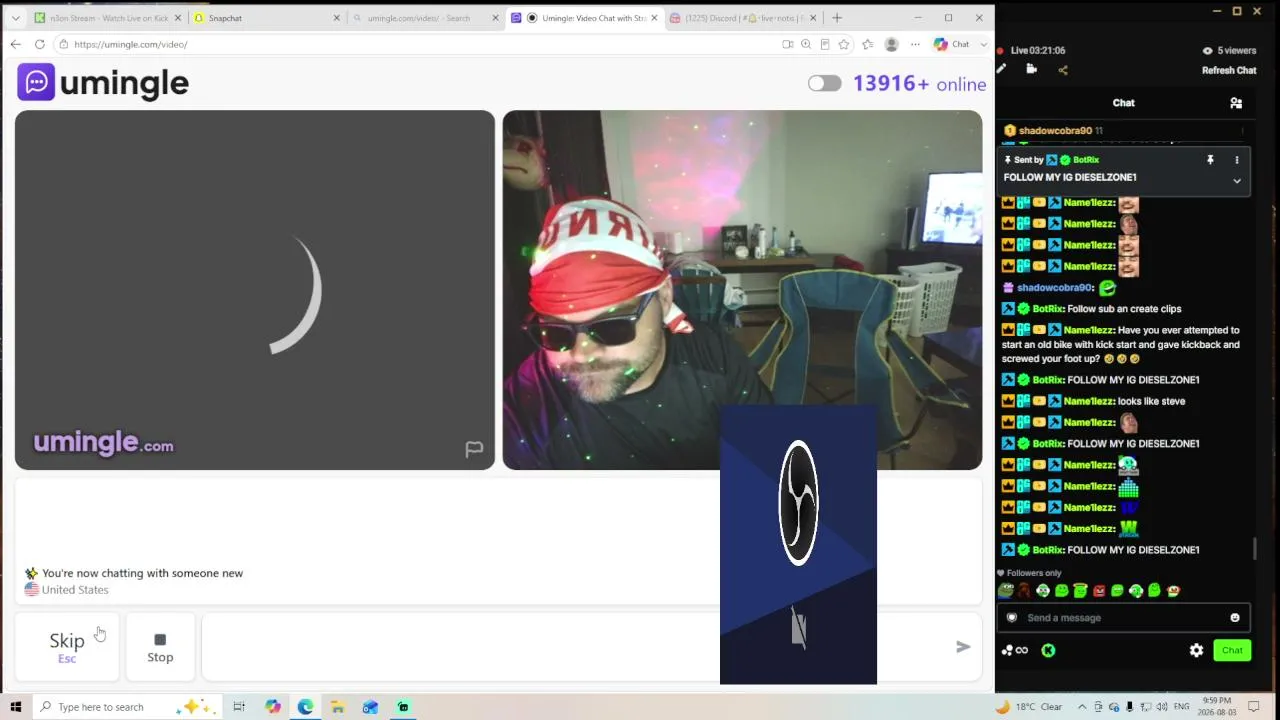Screen dimensions: 1280x720
Task: Select the Umingle Video Chat tab
Action: [585, 18]
